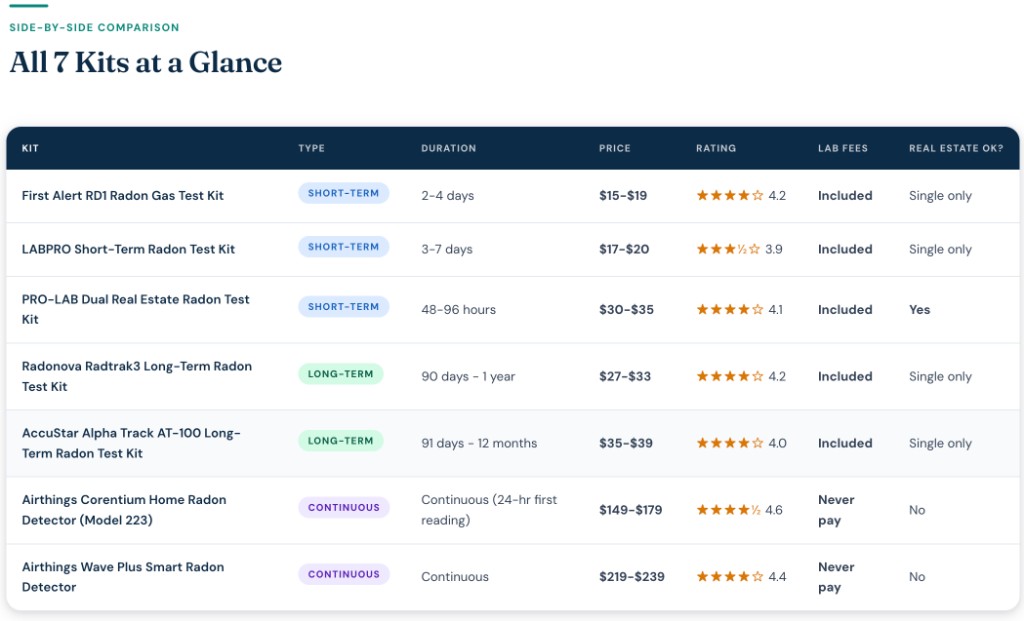Click the LABPRO 3.9 star rating
This screenshot has height=621, width=1024.
(x=739, y=249)
